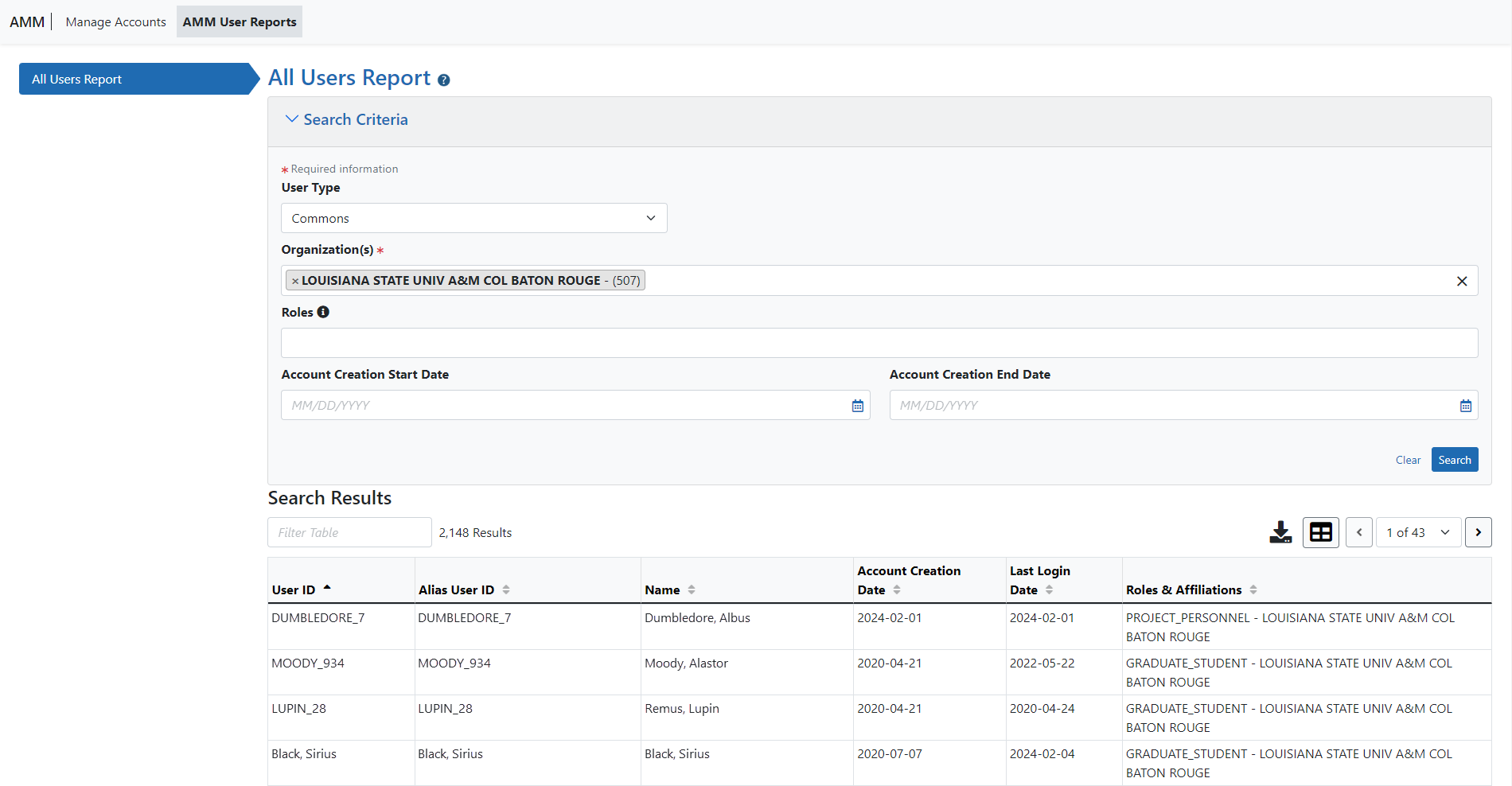
Task: Sort by Last Login Date column
Action: click(1049, 589)
